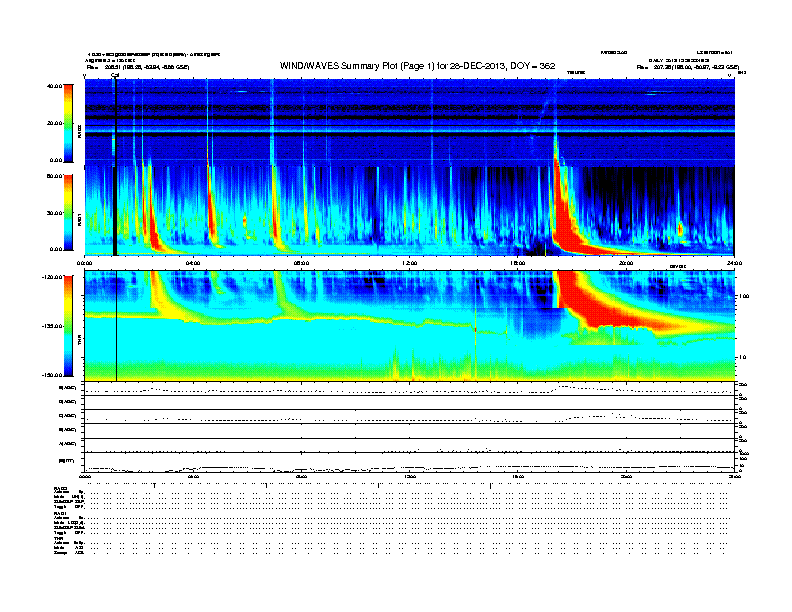The width and height of the screenshot is (792, 612).
Task: Click the small red spot near 22:00 in RAD1
Action: pyautogui.click(x=680, y=229)
